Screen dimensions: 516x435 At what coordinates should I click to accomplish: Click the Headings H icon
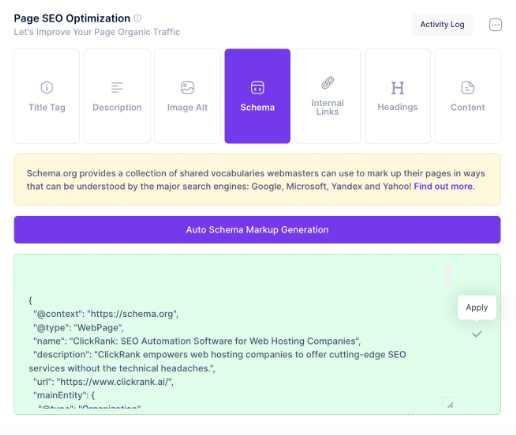[397, 88]
